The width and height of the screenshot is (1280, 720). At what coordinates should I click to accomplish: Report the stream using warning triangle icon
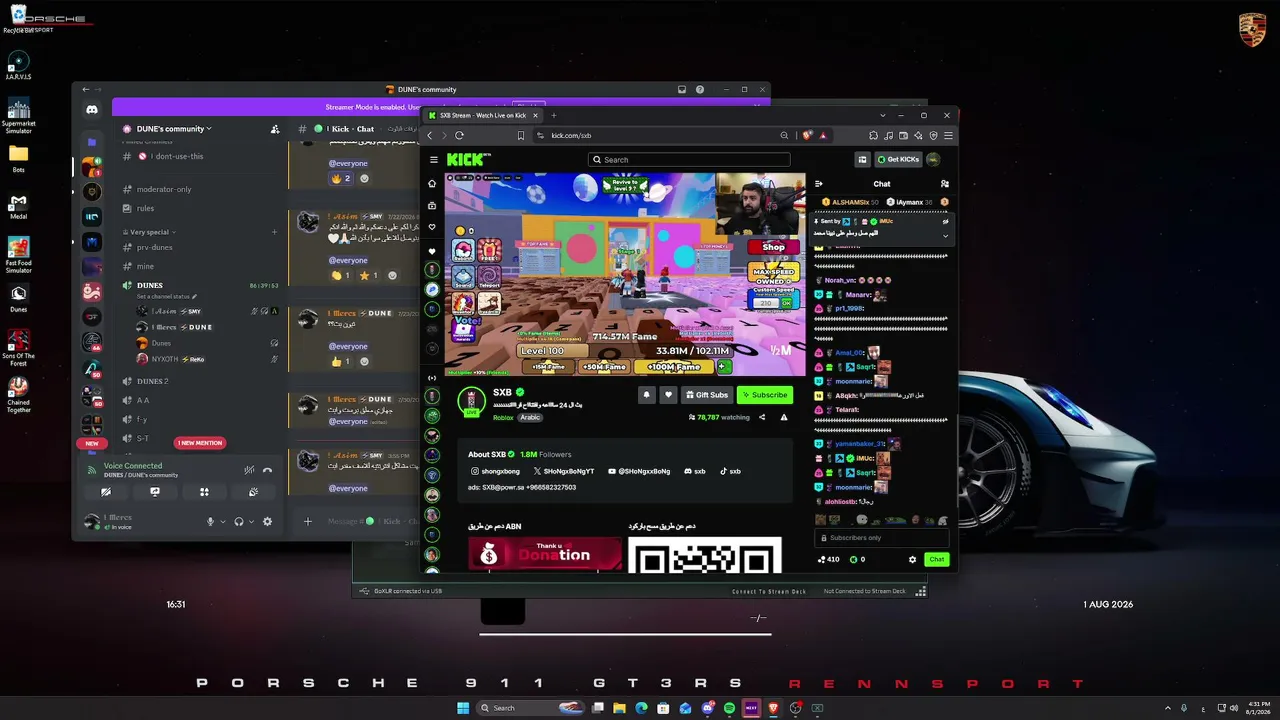[783, 417]
